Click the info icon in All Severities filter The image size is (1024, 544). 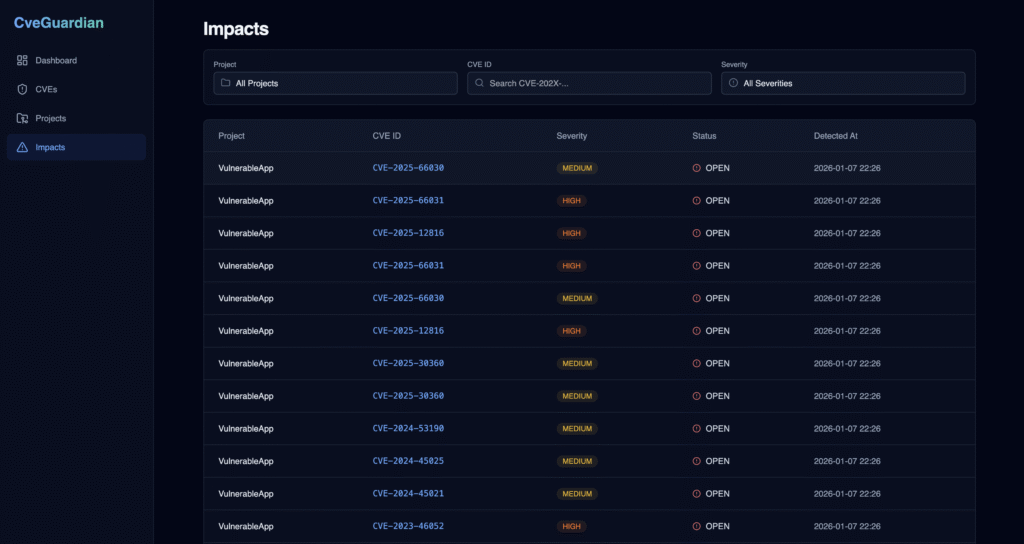733,83
